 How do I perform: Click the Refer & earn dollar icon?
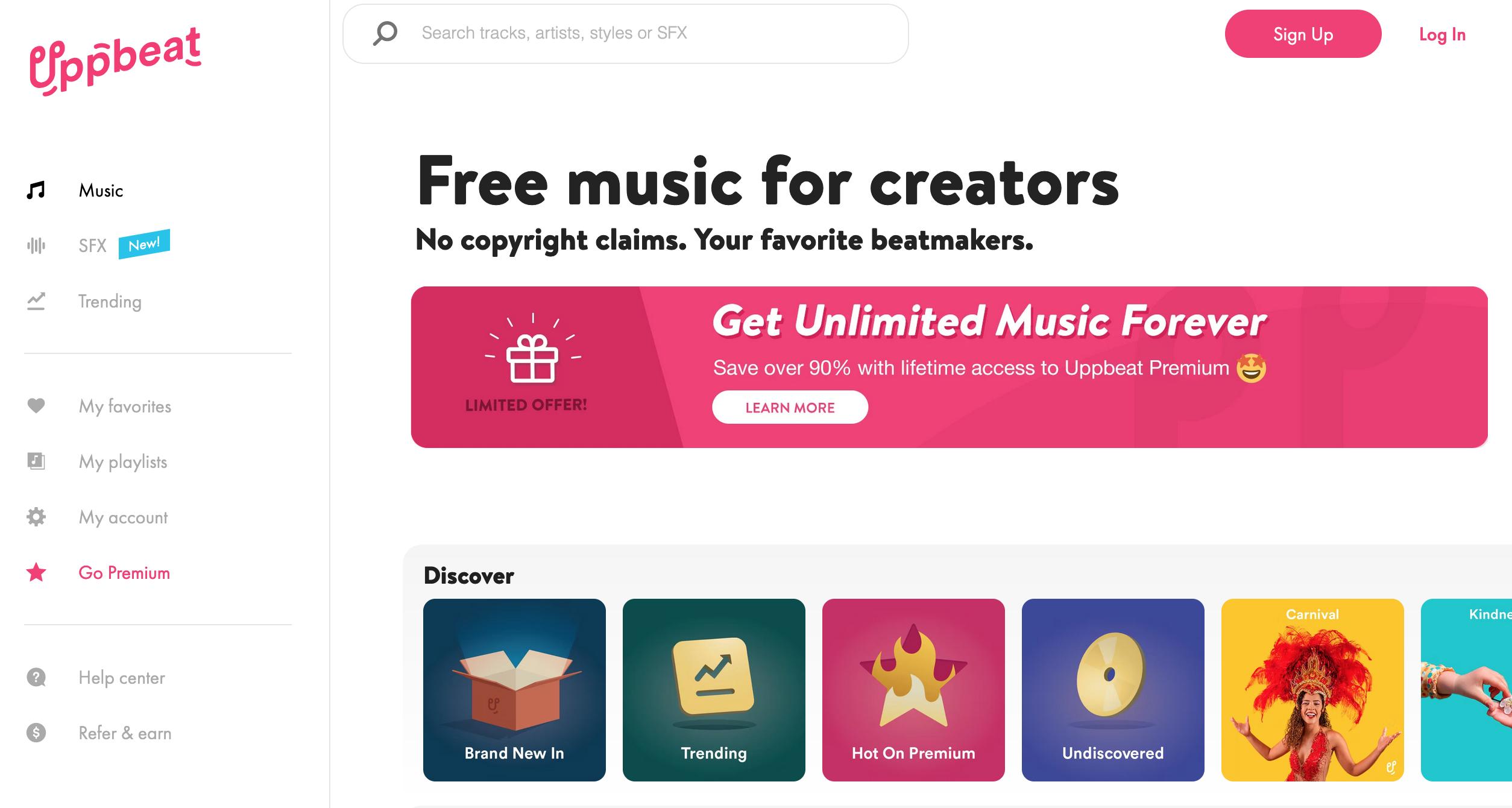pyautogui.click(x=36, y=733)
